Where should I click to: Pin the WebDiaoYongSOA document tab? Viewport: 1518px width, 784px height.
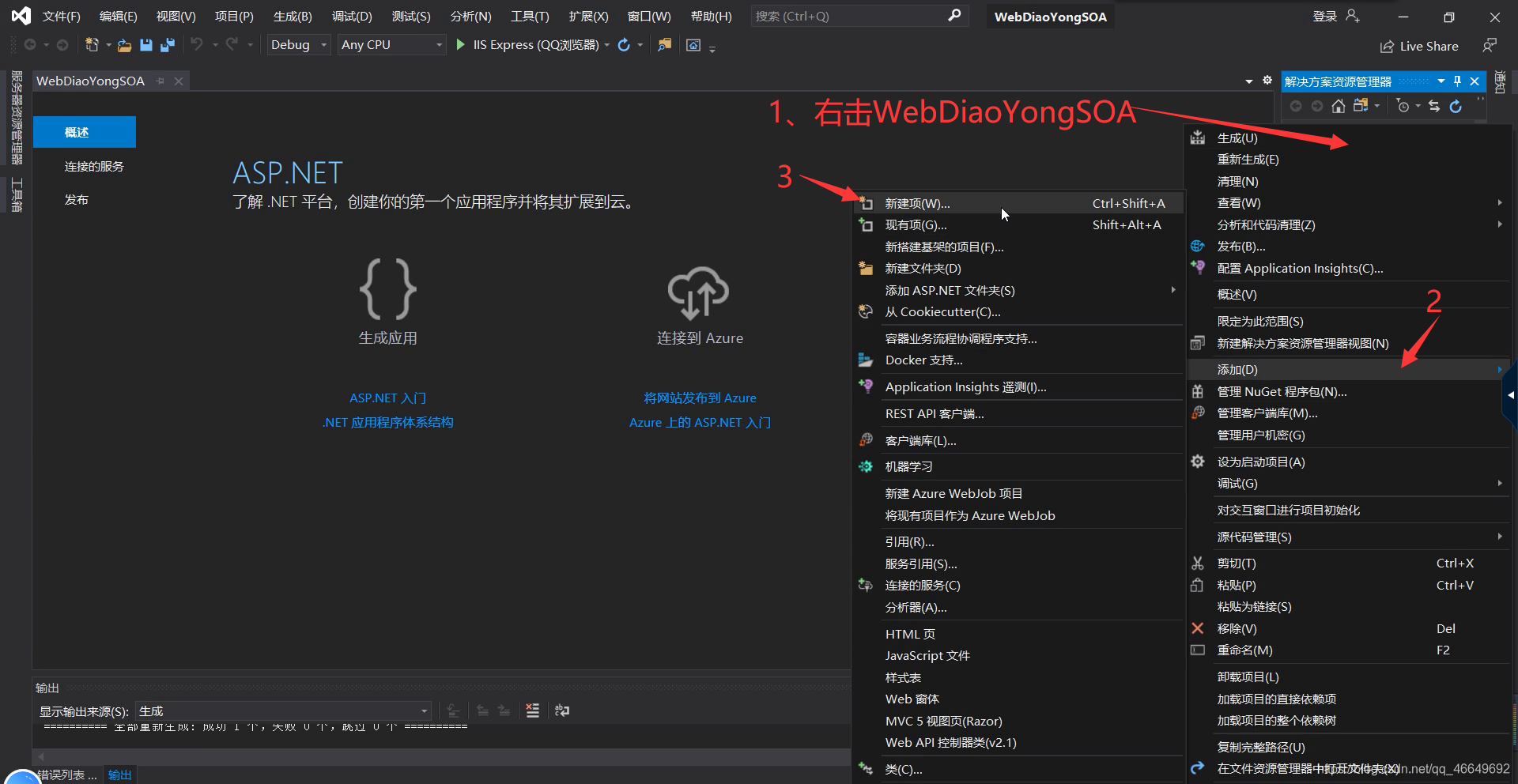pyautogui.click(x=160, y=81)
